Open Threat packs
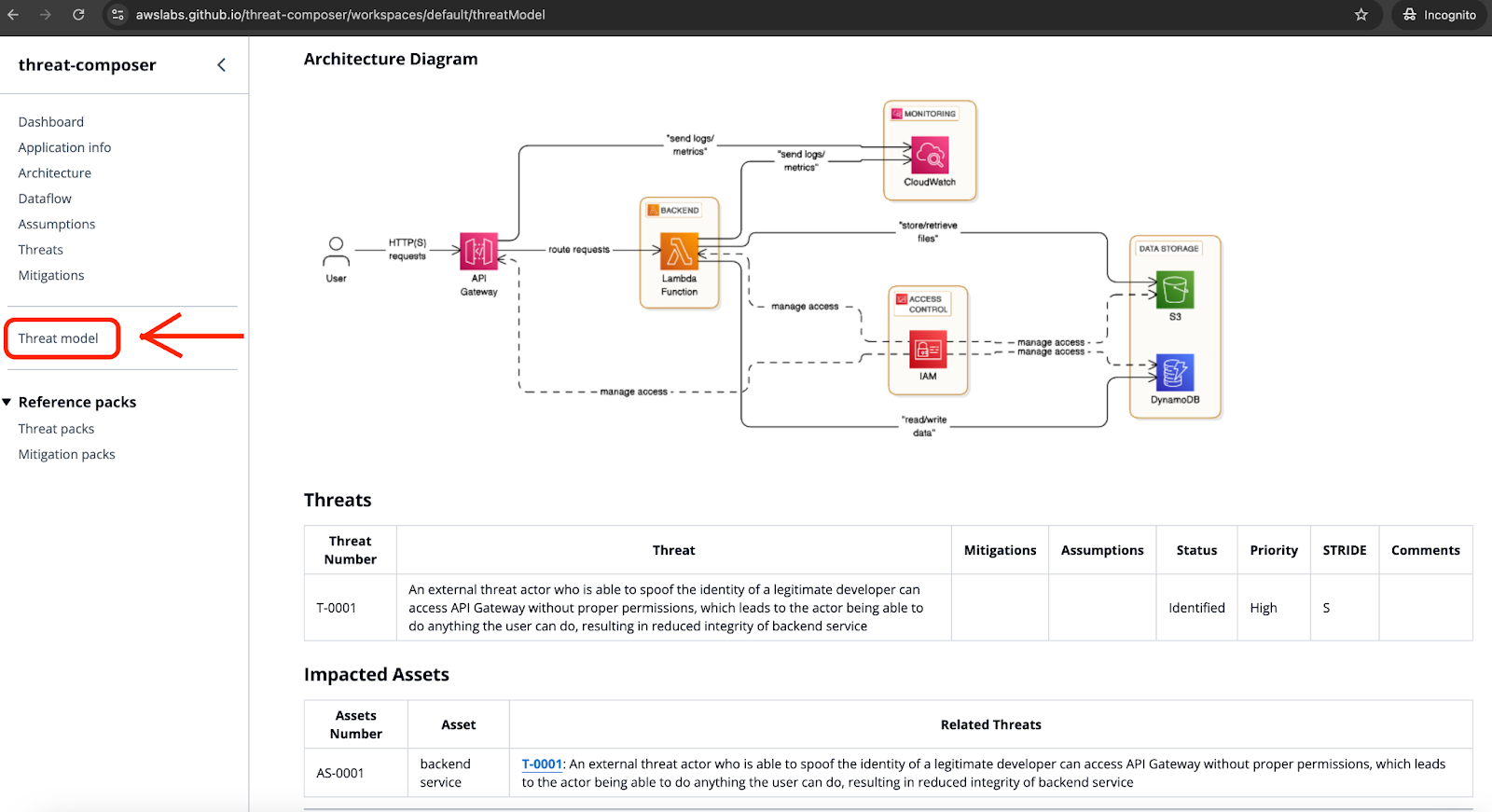This screenshot has height=812, width=1492. pyautogui.click(x=56, y=429)
